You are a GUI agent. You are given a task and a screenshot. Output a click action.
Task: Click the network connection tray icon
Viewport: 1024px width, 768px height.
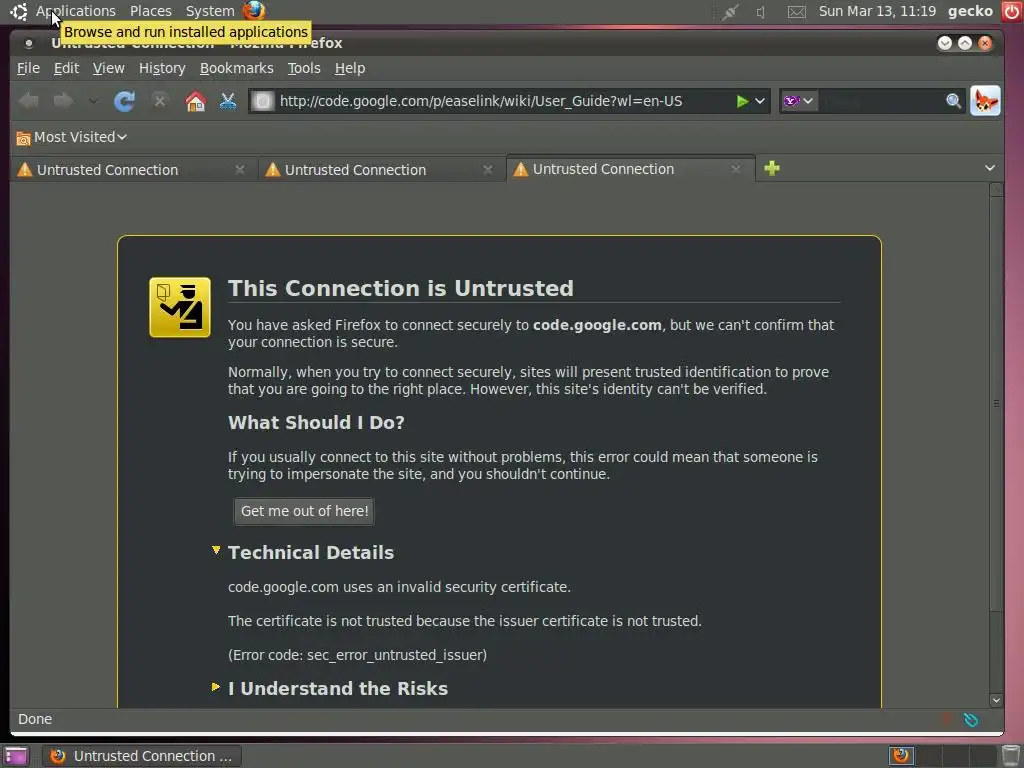pos(729,12)
